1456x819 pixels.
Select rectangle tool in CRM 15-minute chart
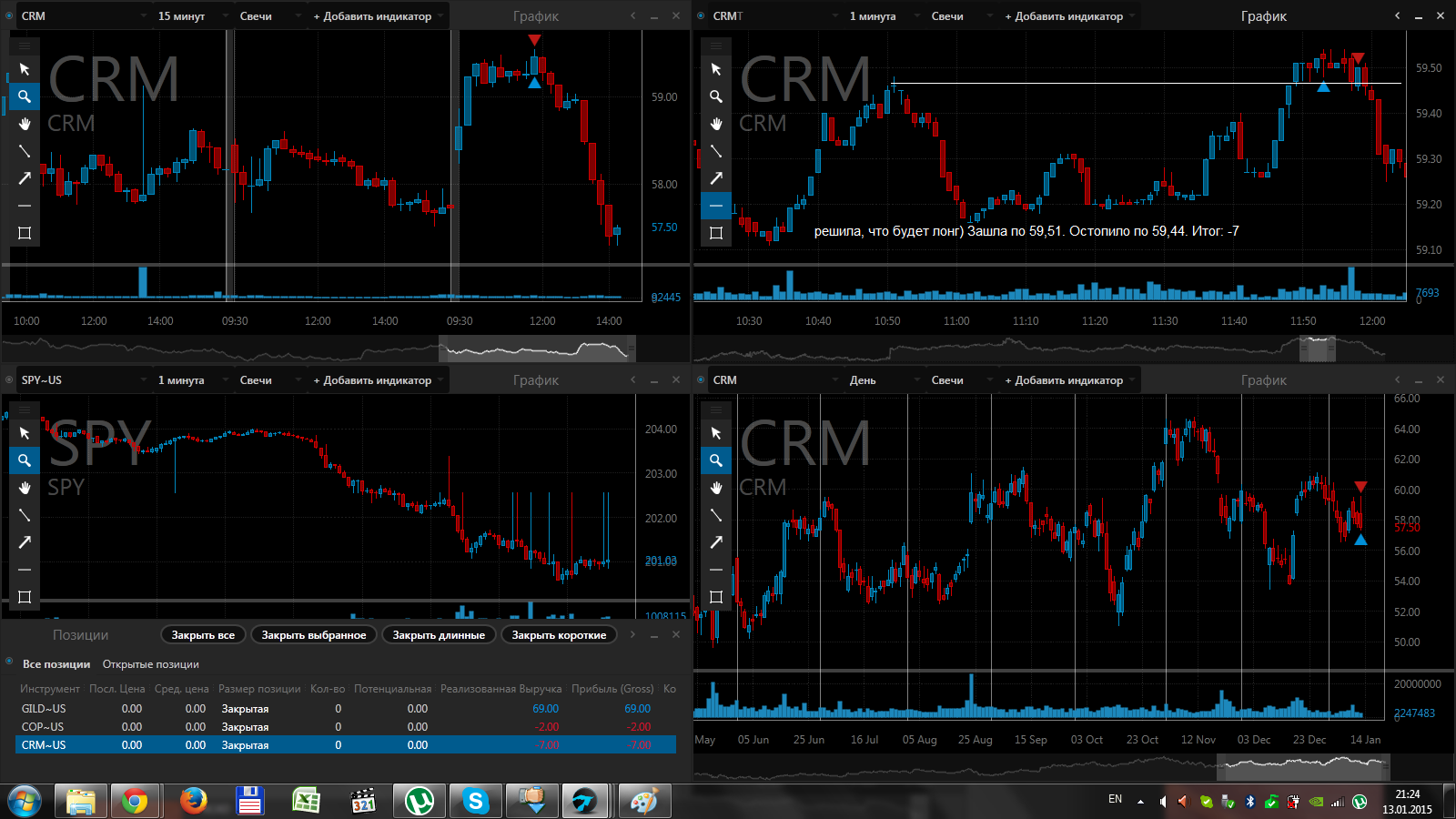click(x=25, y=233)
